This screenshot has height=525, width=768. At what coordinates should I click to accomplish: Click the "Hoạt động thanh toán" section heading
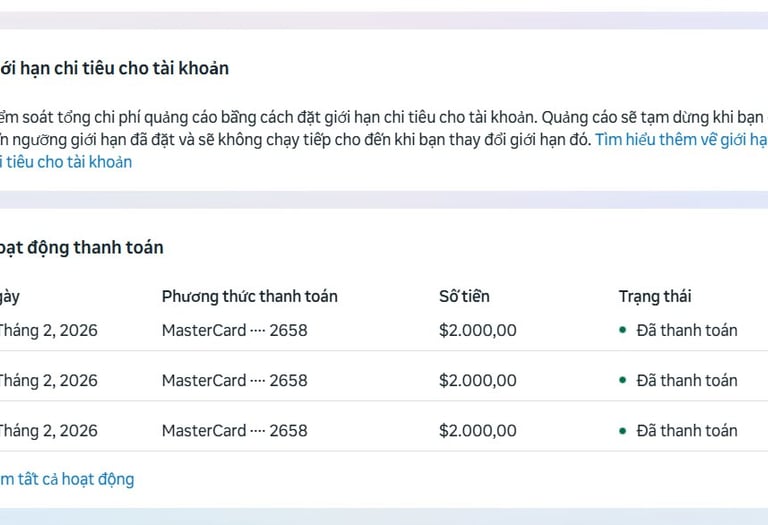coord(82,247)
